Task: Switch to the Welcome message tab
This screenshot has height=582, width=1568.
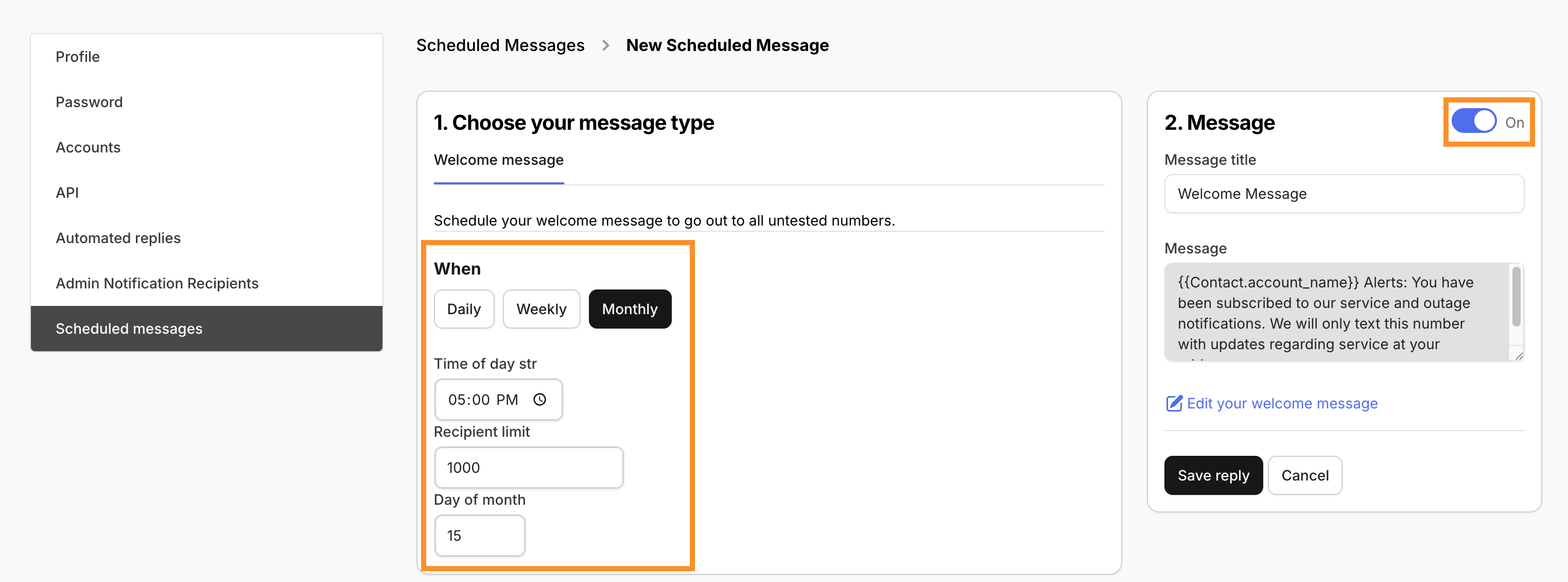Action: coord(498,160)
